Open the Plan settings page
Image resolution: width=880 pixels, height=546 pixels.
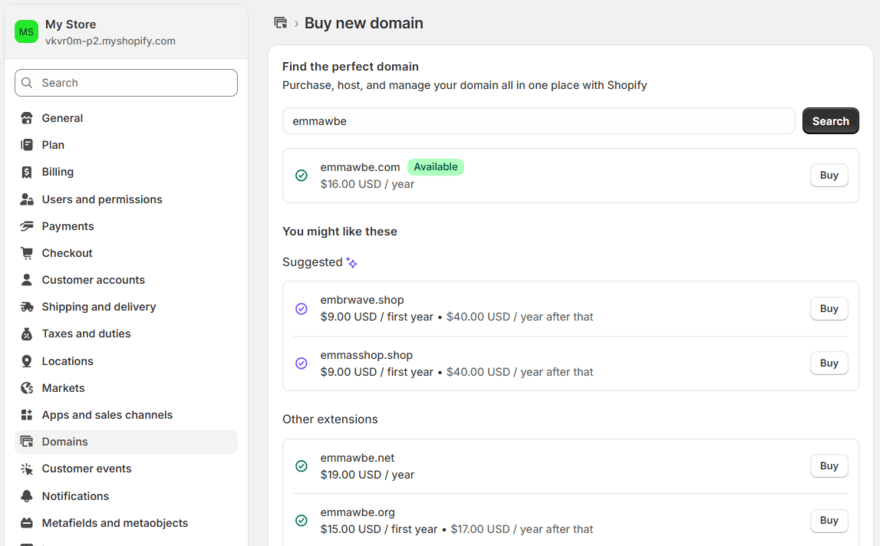coord(53,145)
